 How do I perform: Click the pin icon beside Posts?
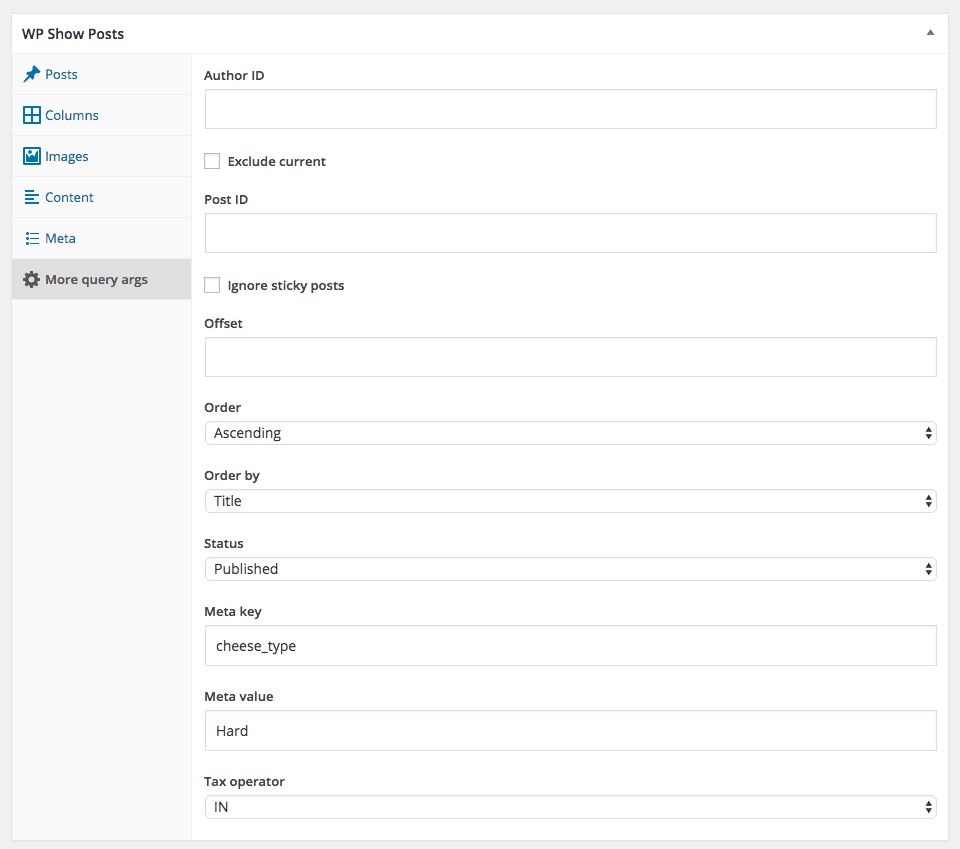31,74
